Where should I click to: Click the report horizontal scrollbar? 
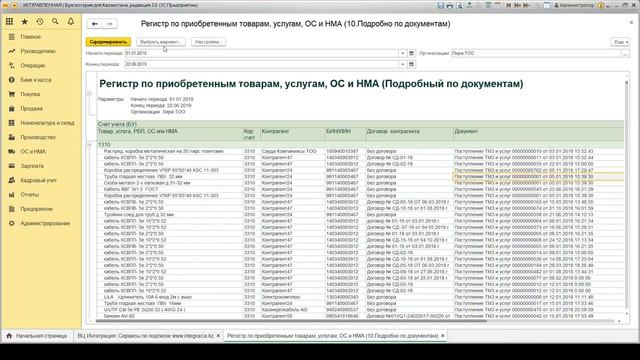coord(291,321)
